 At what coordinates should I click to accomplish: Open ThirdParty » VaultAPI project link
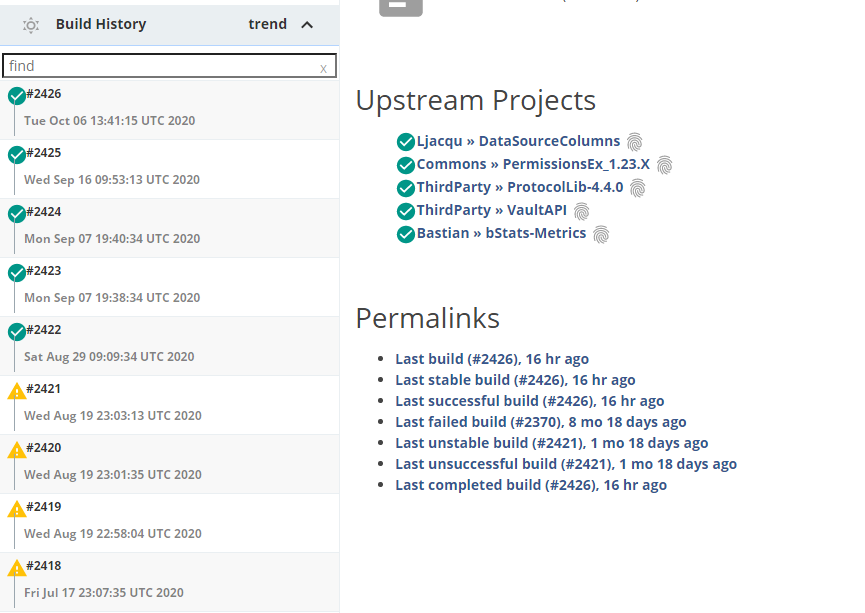tap(491, 210)
